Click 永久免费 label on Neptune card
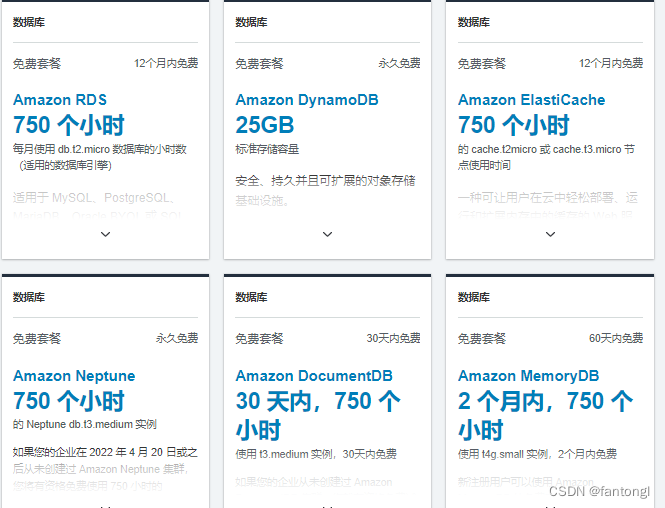665x508 pixels. coord(177,338)
